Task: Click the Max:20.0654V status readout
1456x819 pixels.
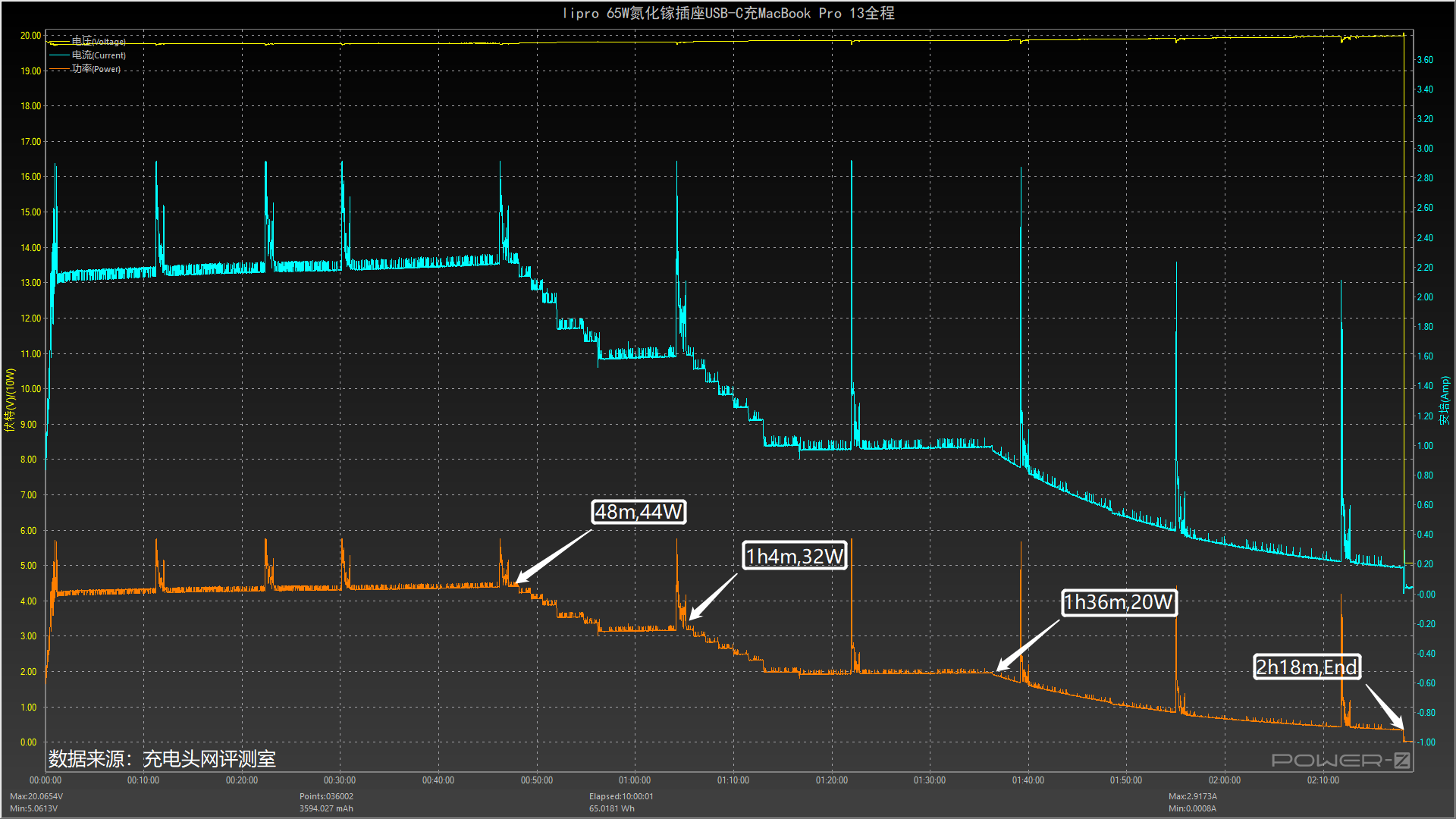Action: click(x=36, y=796)
